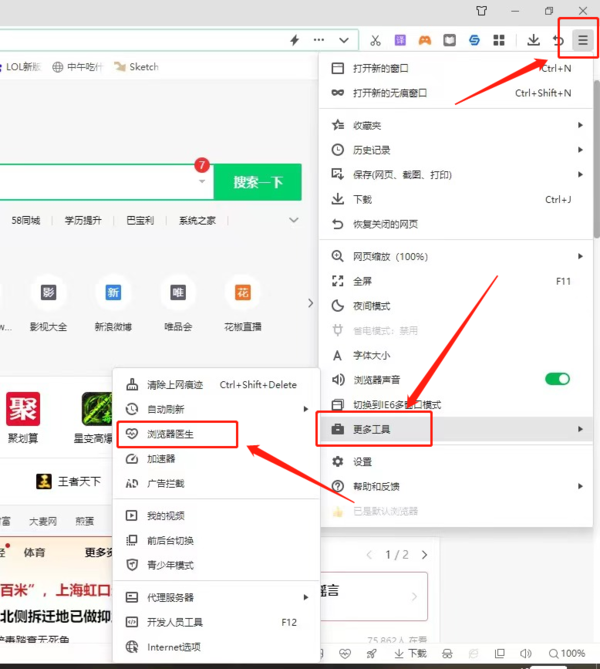The image size is (600, 669).
Task: Open address bar dropdown arrow
Action: (x=344, y=41)
